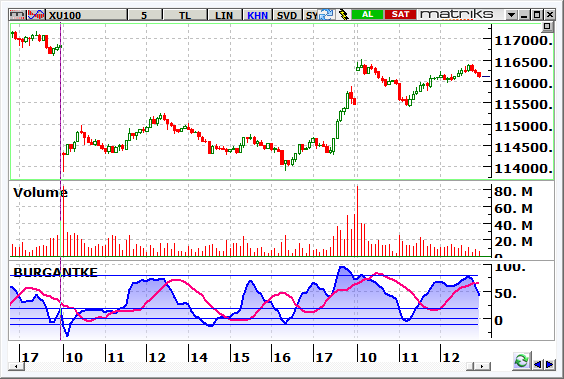Click the 117000 price axis label
The image size is (564, 379).
click(523, 41)
